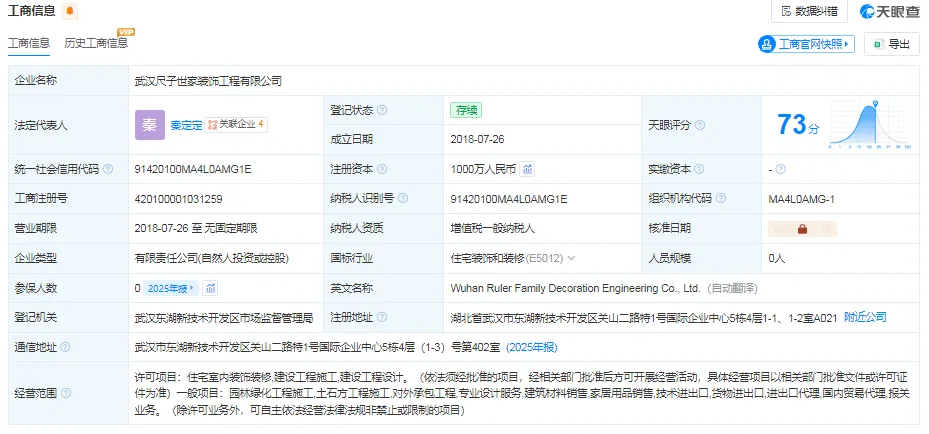Open legal representative 秦定定 link
The image size is (929, 434).
point(186,125)
